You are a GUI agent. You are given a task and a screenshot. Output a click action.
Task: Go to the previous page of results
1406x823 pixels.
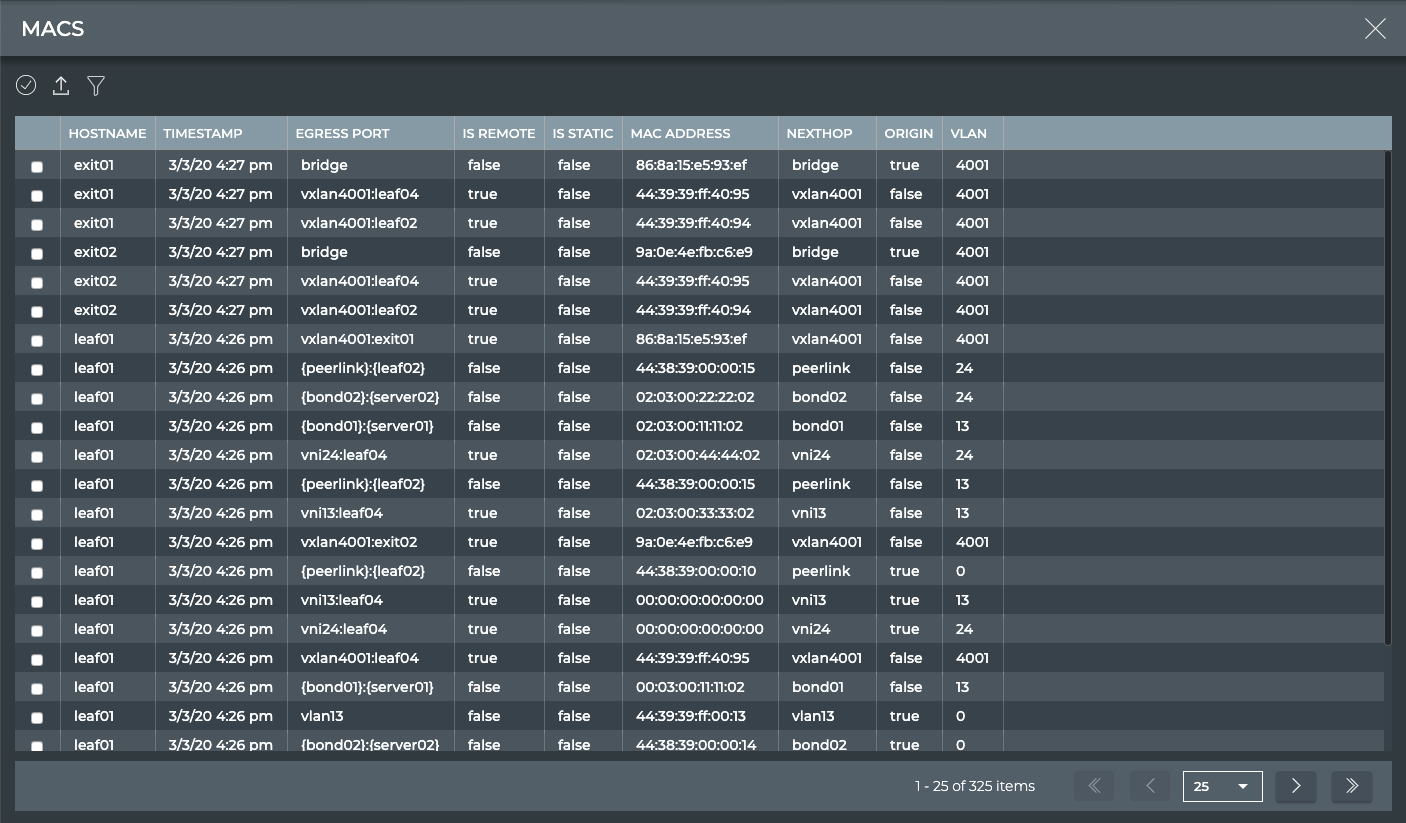point(1150,786)
